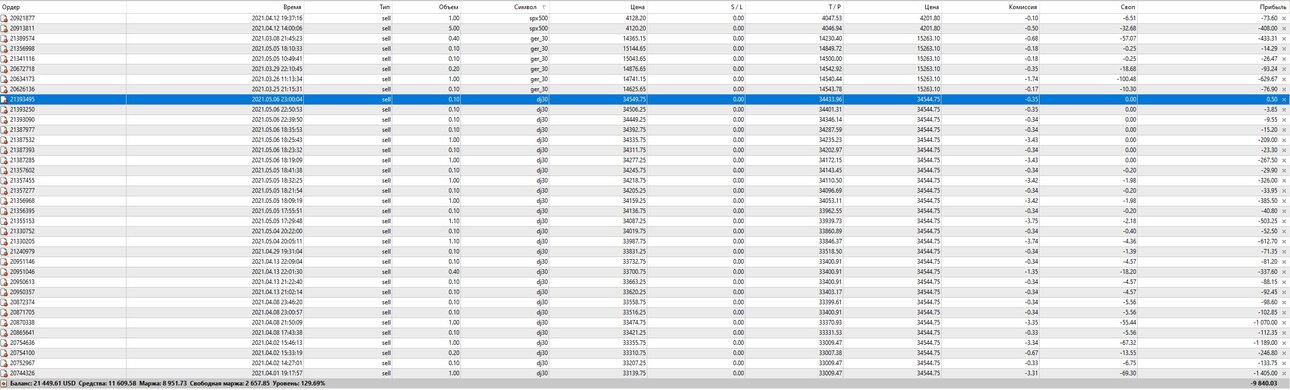Click the order icon beside order 21240979

[x=5, y=251]
